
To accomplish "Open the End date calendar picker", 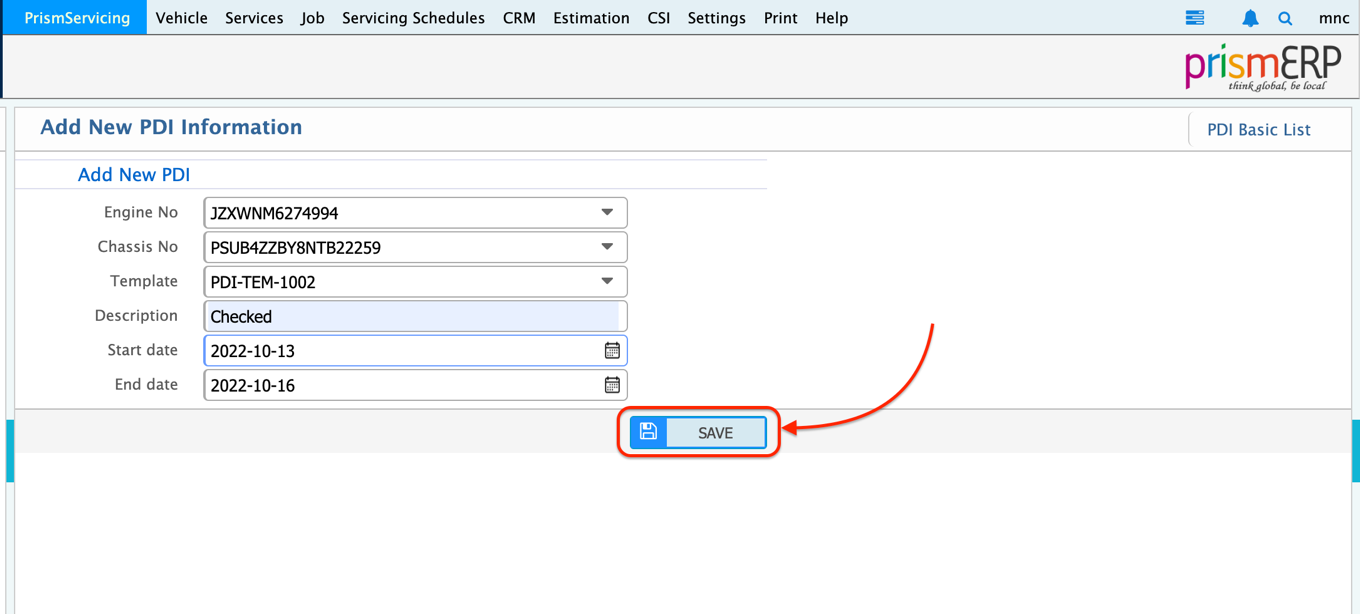I will click(612, 385).
